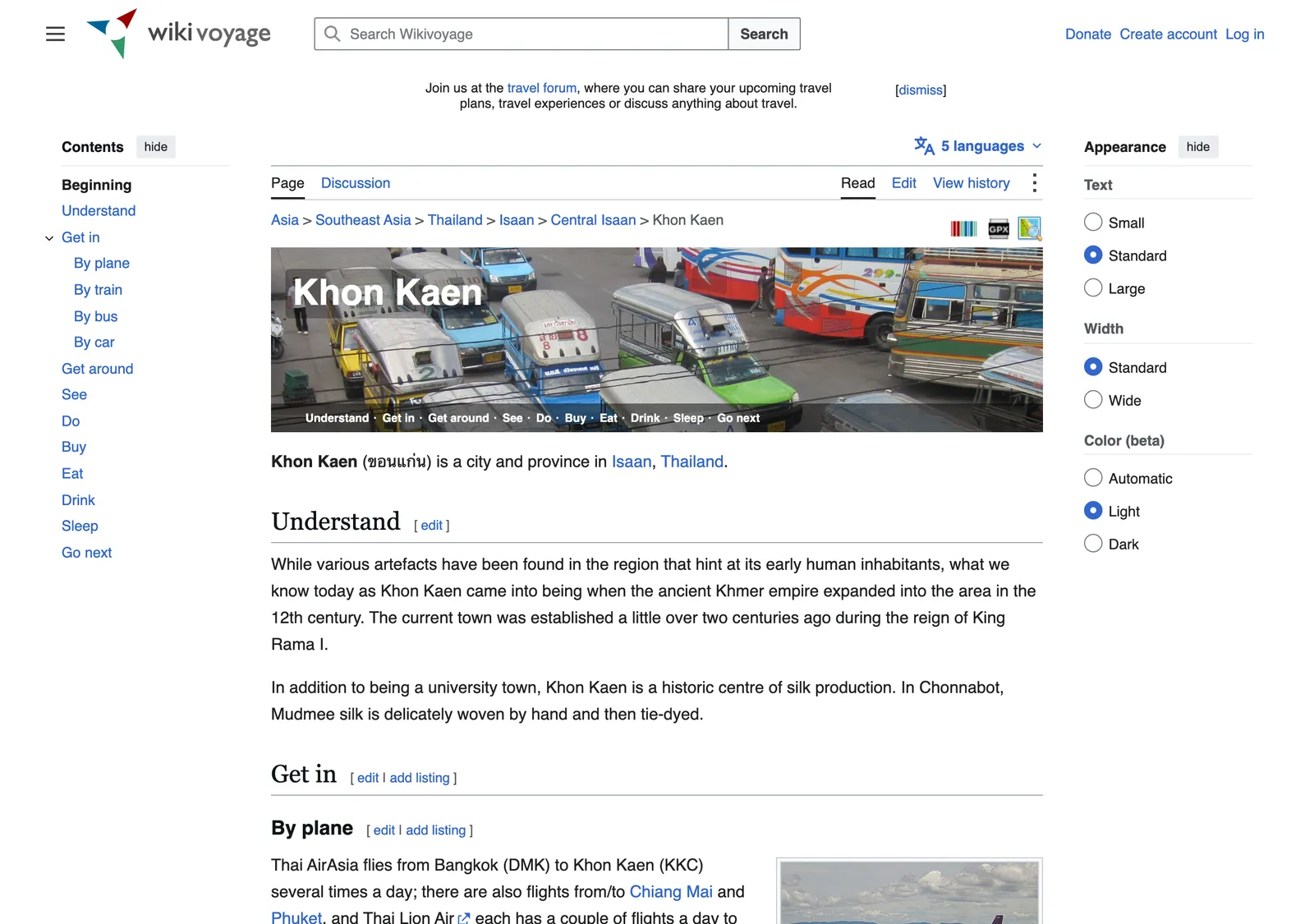Hide the Contents sidebar
Image resolution: width=1314 pixels, height=924 pixels.
(156, 147)
